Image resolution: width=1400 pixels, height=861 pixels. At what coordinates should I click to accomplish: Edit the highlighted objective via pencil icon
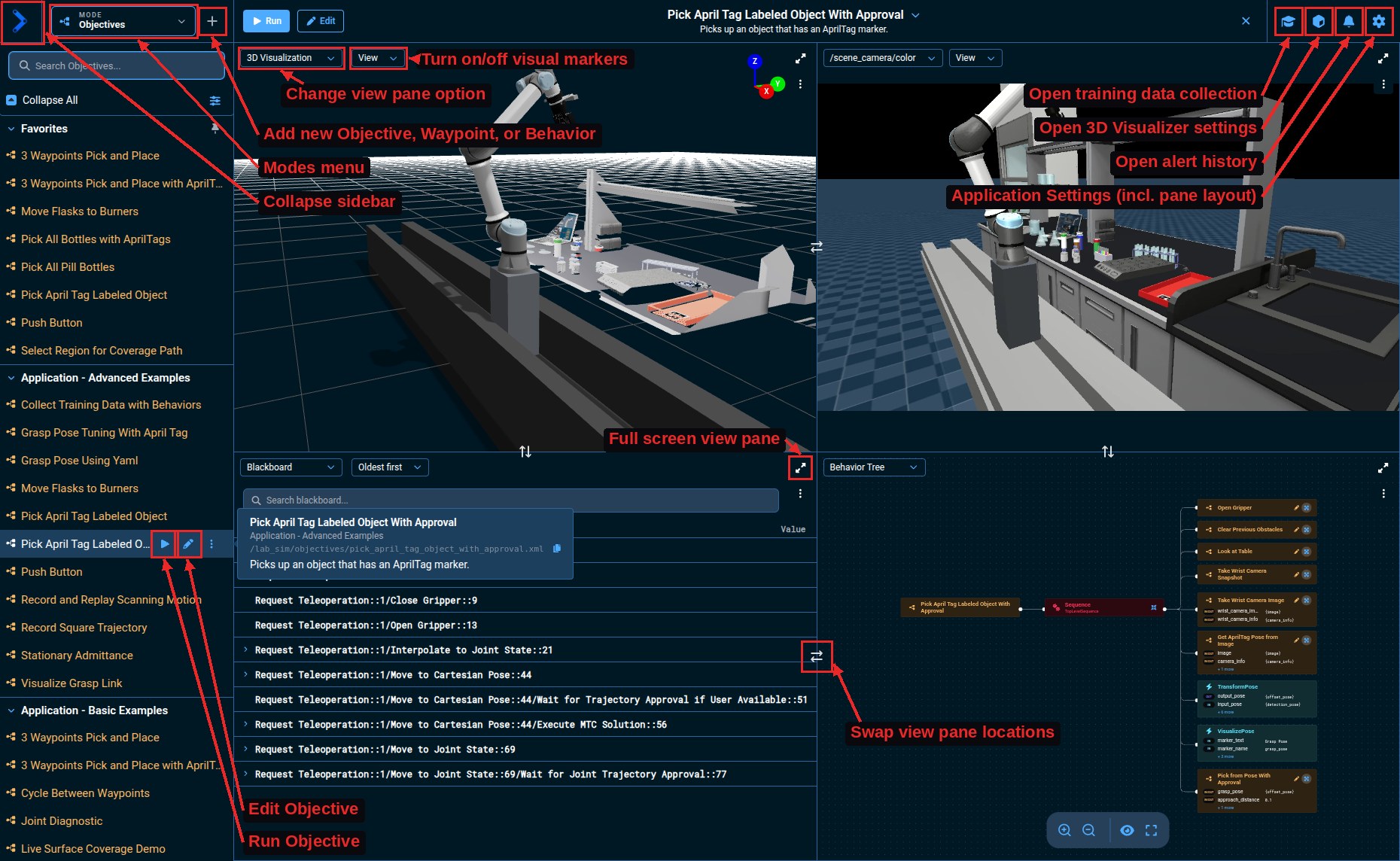point(188,543)
